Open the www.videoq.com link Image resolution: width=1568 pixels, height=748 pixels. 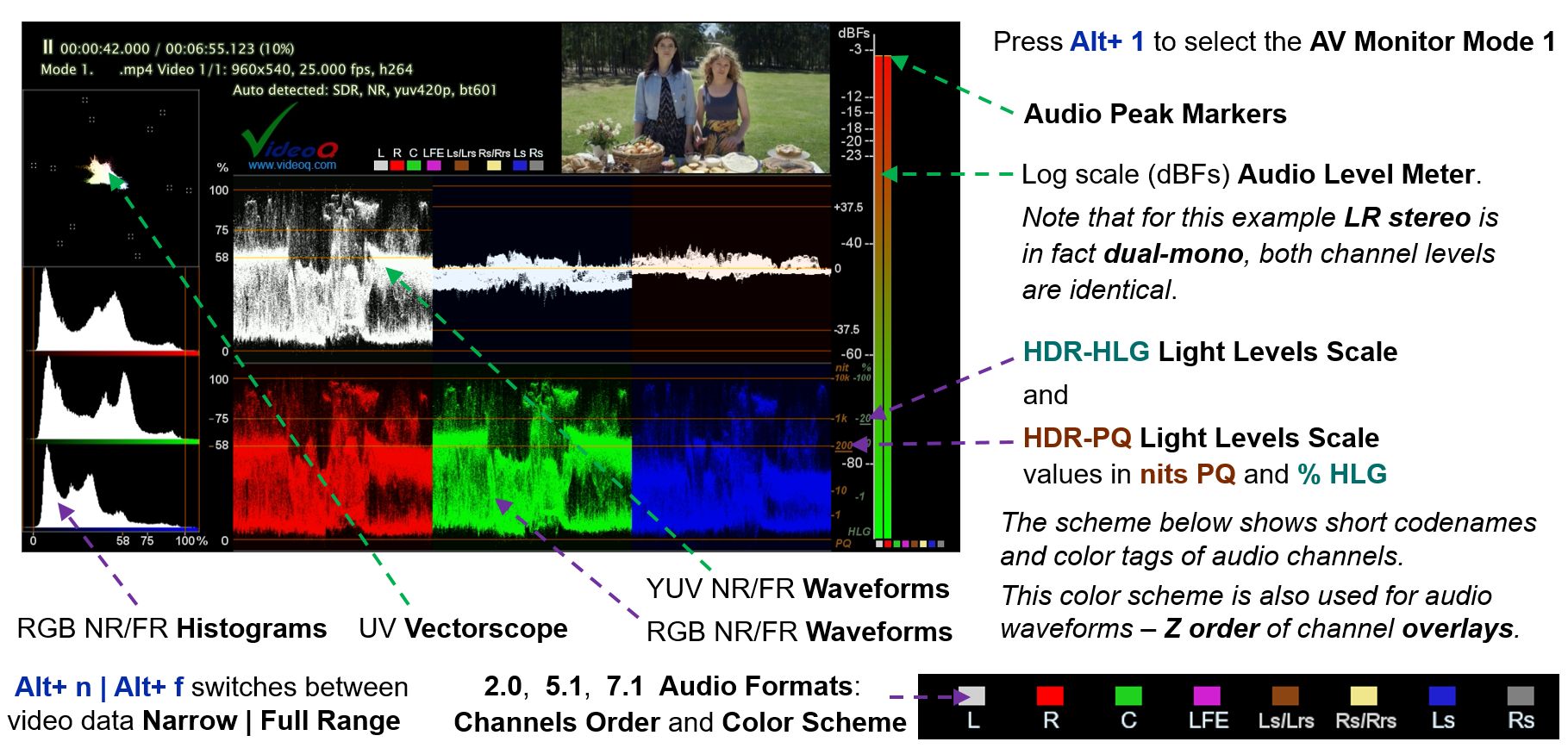pos(292,165)
